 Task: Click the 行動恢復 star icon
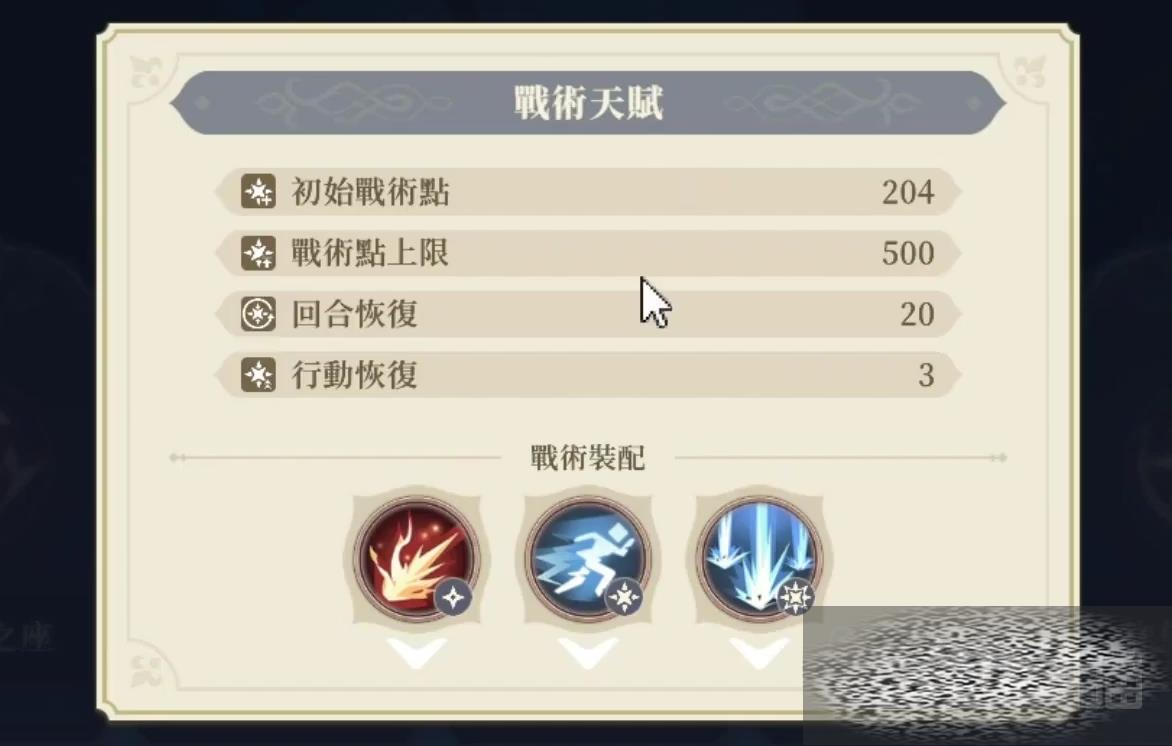click(259, 374)
